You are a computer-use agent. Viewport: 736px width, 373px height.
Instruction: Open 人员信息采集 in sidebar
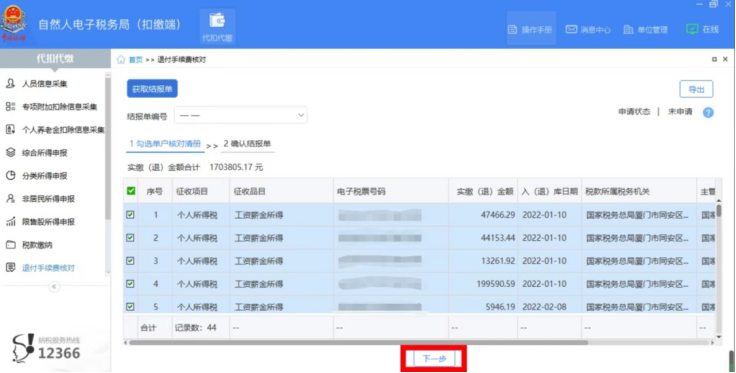coord(45,84)
